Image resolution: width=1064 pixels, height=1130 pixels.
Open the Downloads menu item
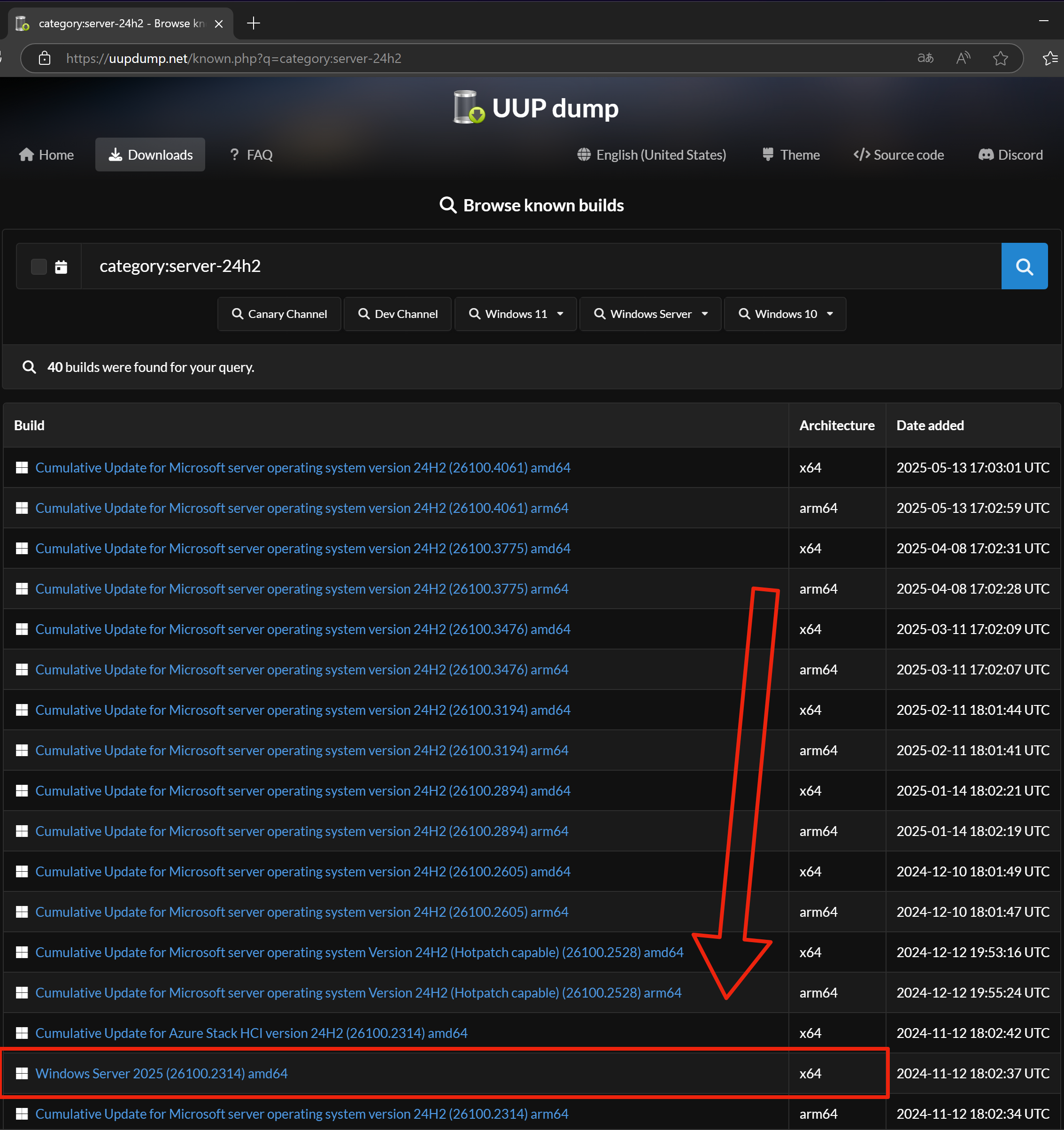150,155
